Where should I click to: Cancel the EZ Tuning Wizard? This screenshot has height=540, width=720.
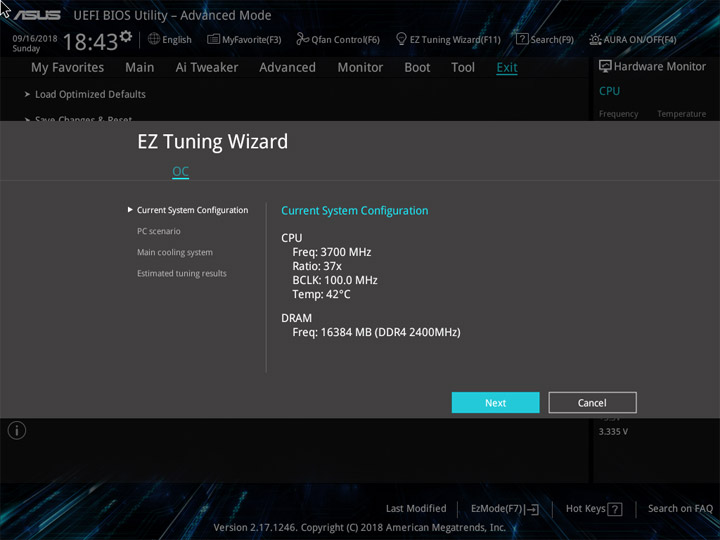coord(592,403)
